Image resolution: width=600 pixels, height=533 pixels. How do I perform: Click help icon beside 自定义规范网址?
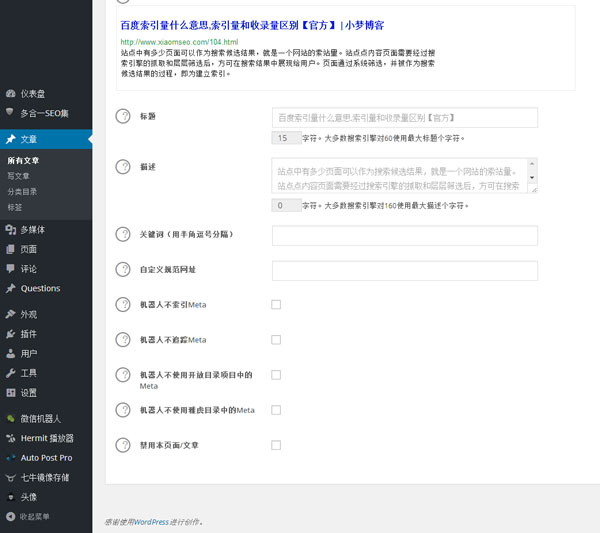pos(123,269)
